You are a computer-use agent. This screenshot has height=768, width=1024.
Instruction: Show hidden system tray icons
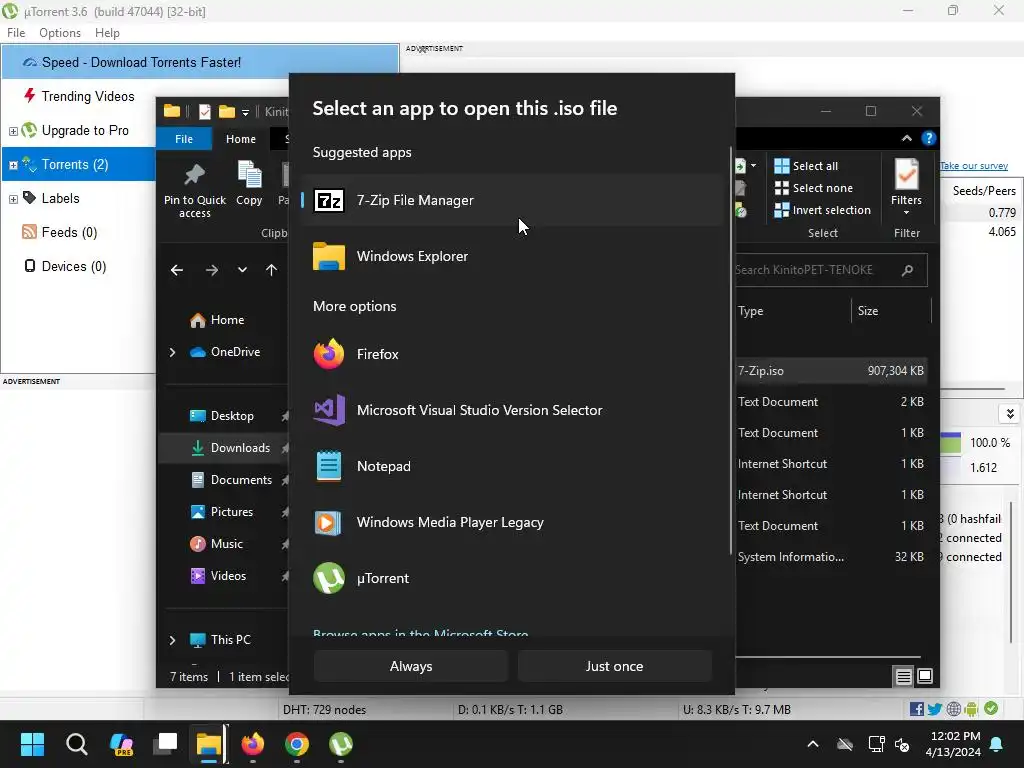point(813,744)
